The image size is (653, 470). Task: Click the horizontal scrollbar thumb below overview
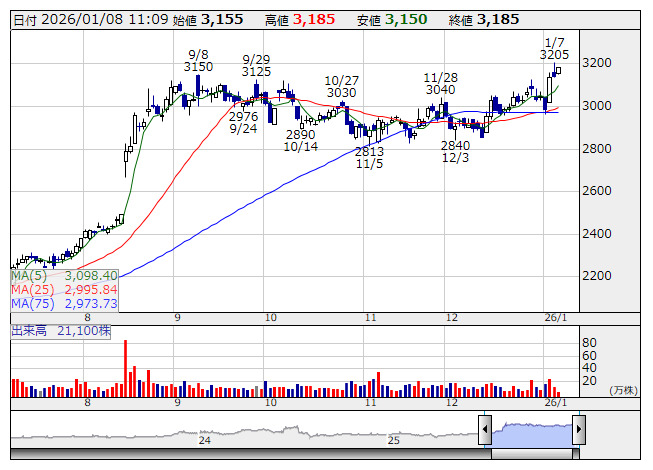coord(532,453)
